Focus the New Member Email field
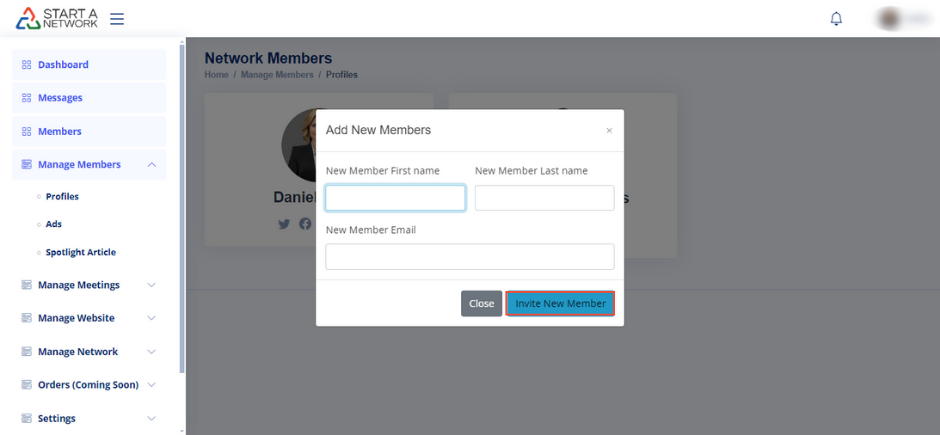Screen dimensions: 940x435 tap(470, 257)
